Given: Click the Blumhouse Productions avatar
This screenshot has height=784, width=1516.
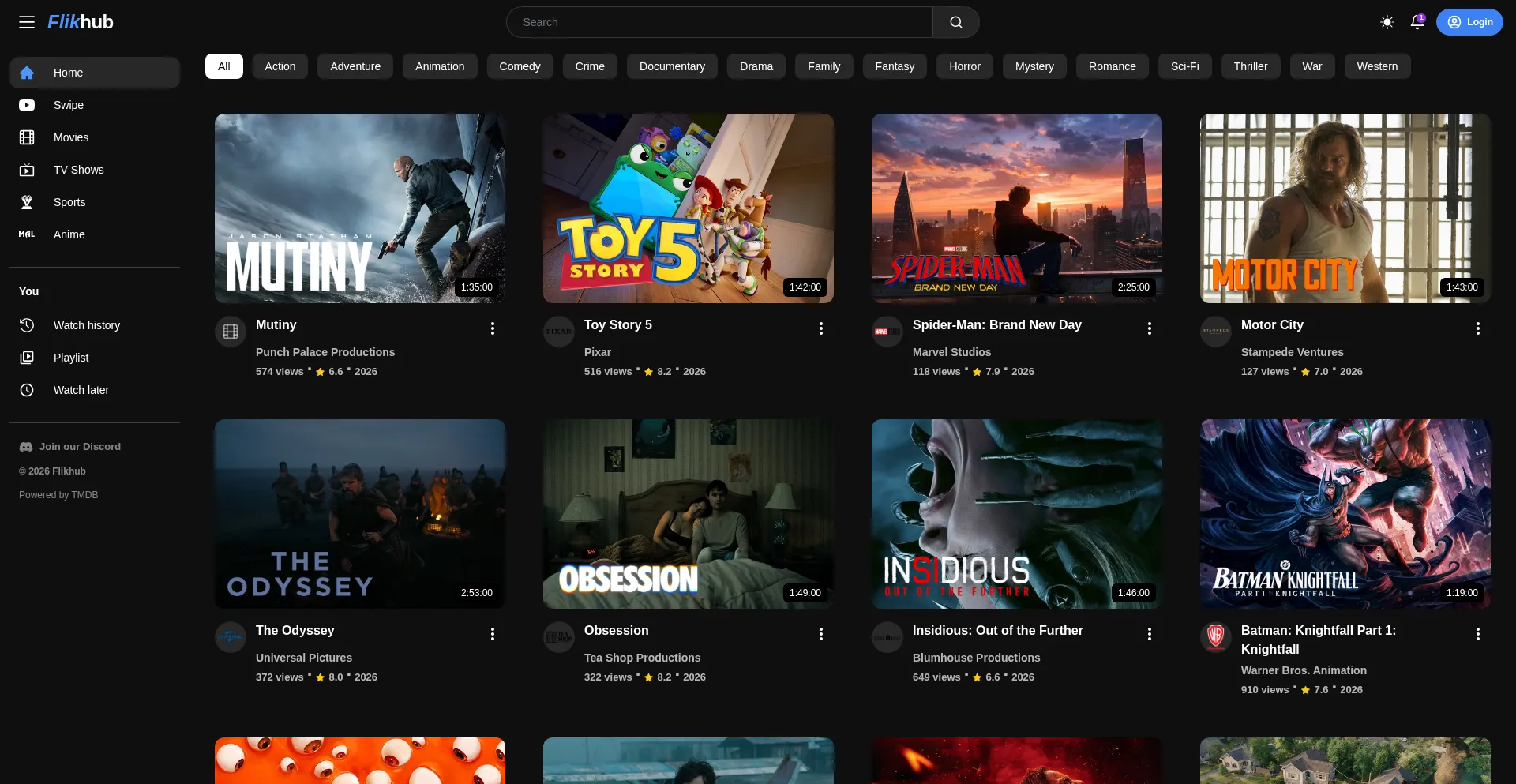Looking at the screenshot, I should coord(887,637).
